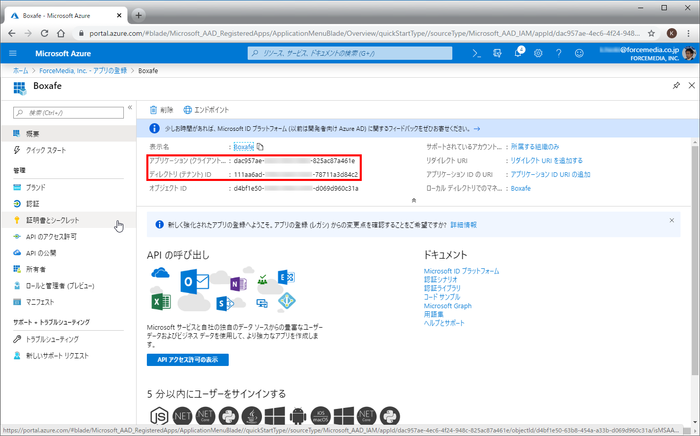This screenshot has width=700, height=436.
Task: Click the Boxafe display name link
Action: (244, 147)
